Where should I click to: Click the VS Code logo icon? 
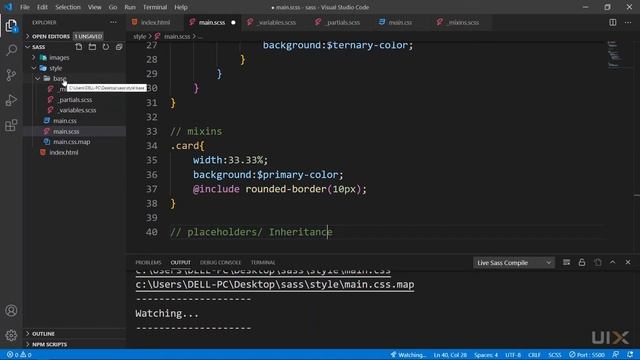8,7
